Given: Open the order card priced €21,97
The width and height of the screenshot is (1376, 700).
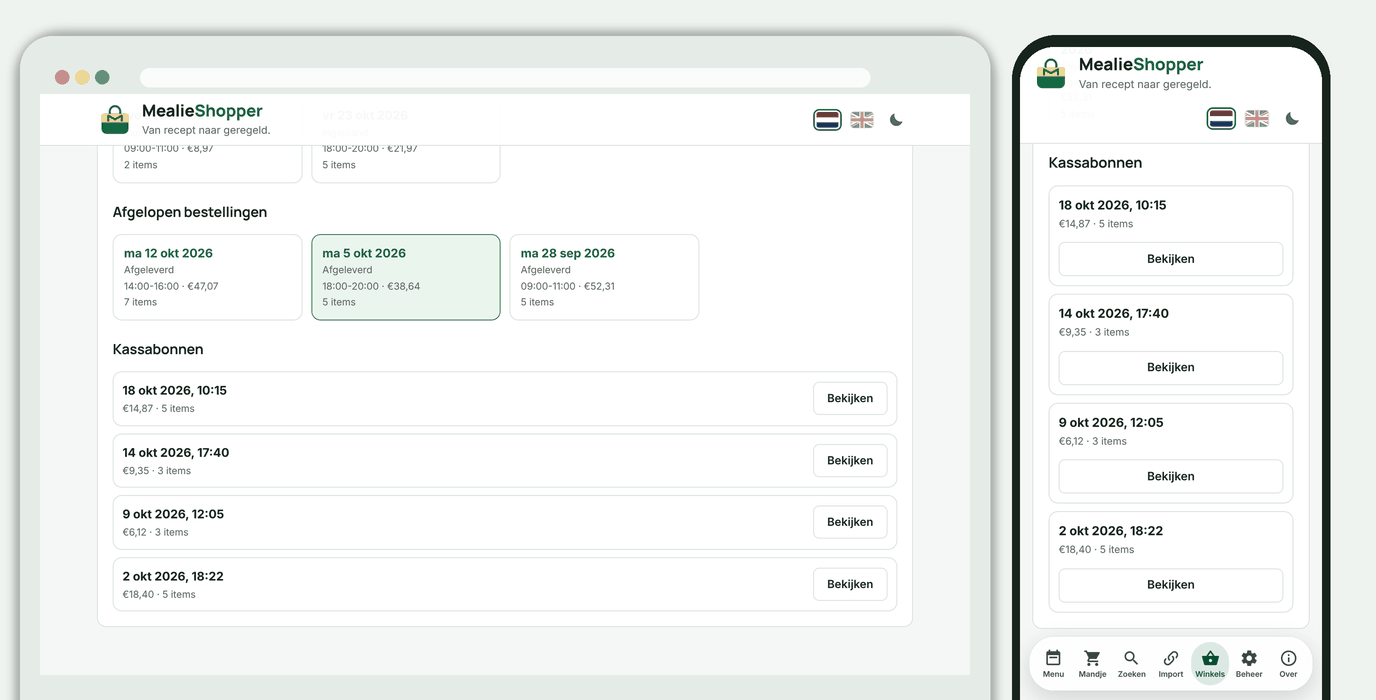Looking at the screenshot, I should click(406, 163).
